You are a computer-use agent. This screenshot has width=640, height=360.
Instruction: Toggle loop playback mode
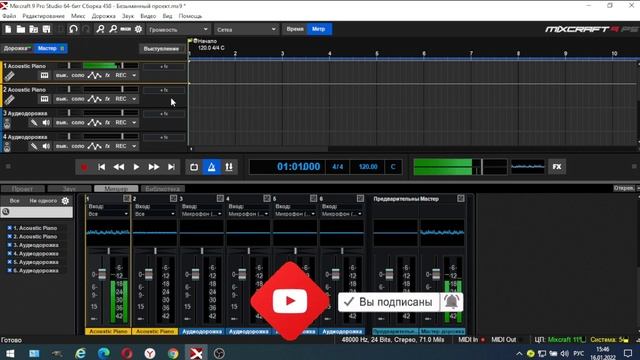194,167
